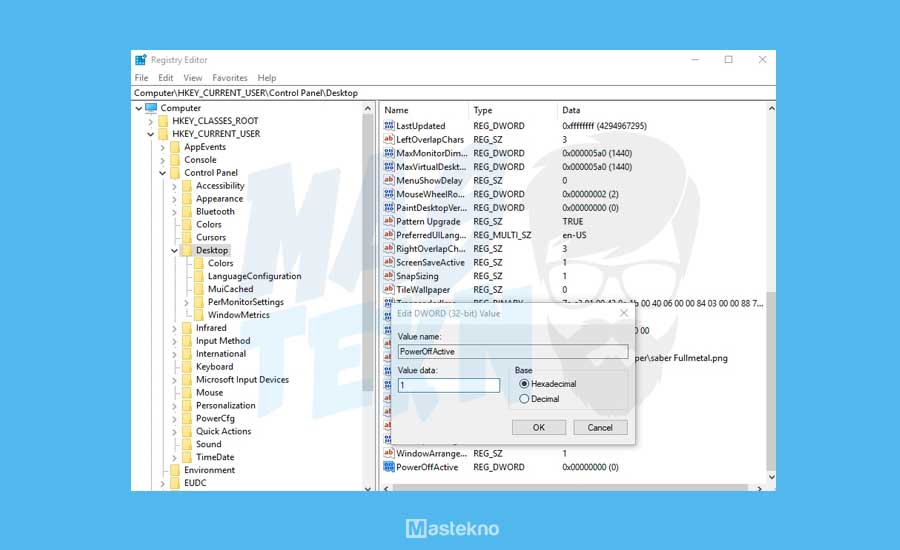This screenshot has width=900, height=550.
Task: Expand the Input Method key
Action: pos(174,341)
